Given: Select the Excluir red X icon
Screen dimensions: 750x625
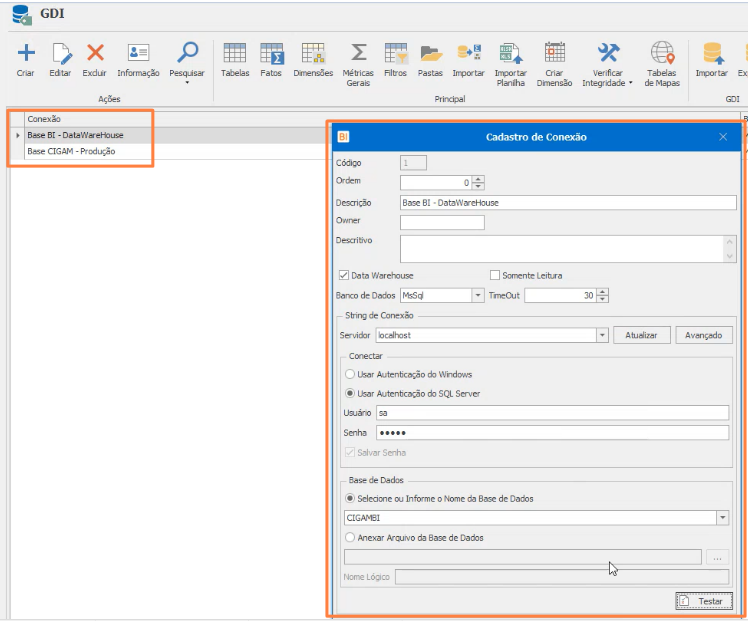Looking at the screenshot, I should click(x=95, y=53).
